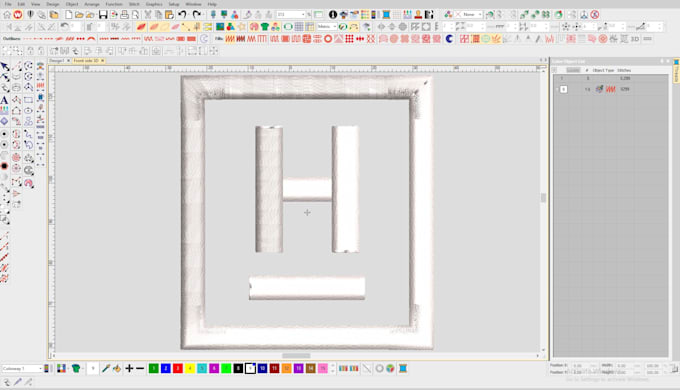Click the vertical scrollbar of the design window
Viewport: 680px width, 390px height.
click(543, 198)
